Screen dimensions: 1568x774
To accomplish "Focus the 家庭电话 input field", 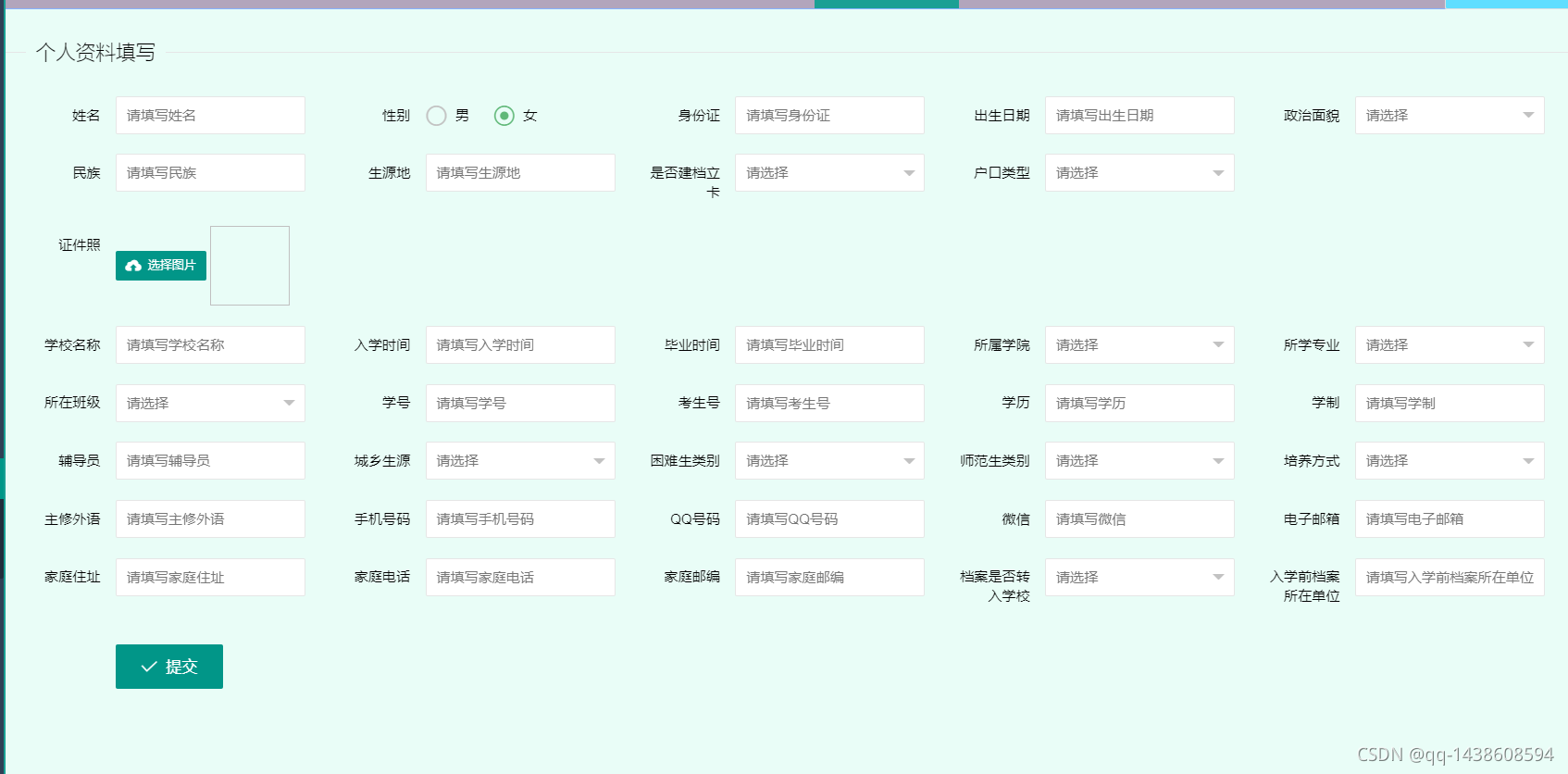I will point(520,578).
